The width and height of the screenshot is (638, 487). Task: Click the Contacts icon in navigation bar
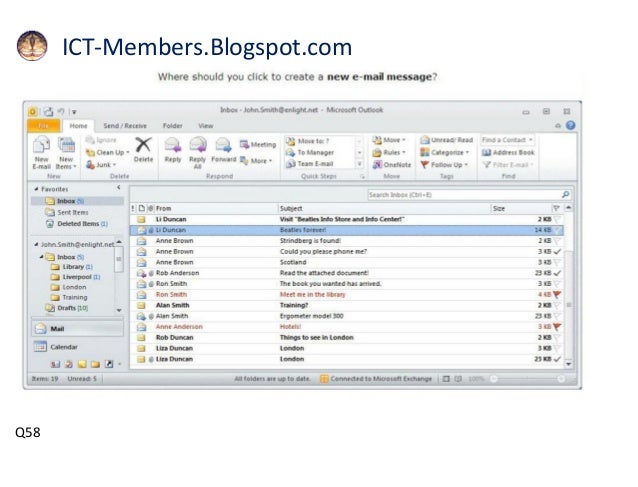[55, 364]
